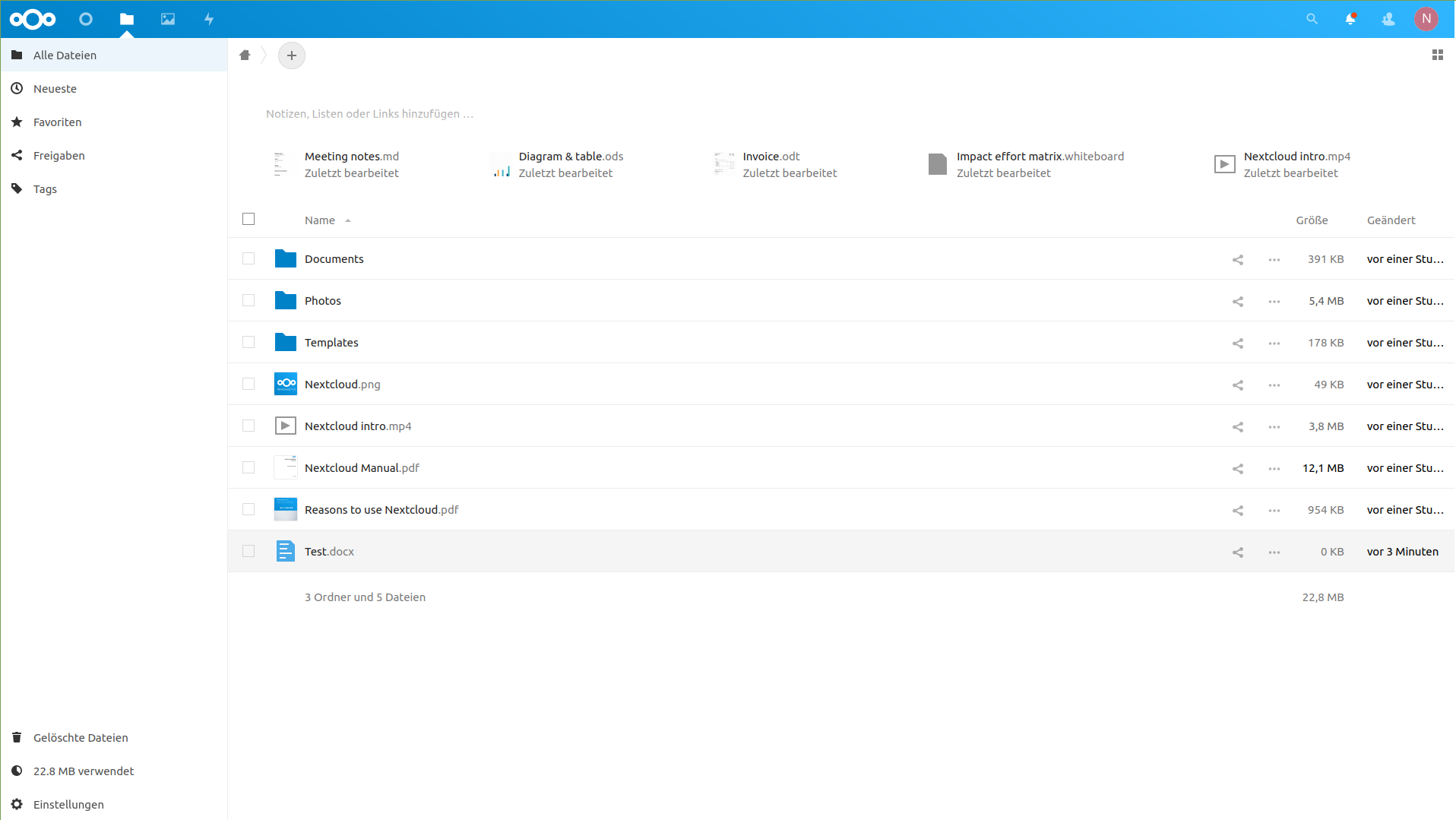Open the contacts menu icon
The width and height of the screenshot is (1456, 820).
click(x=1388, y=19)
